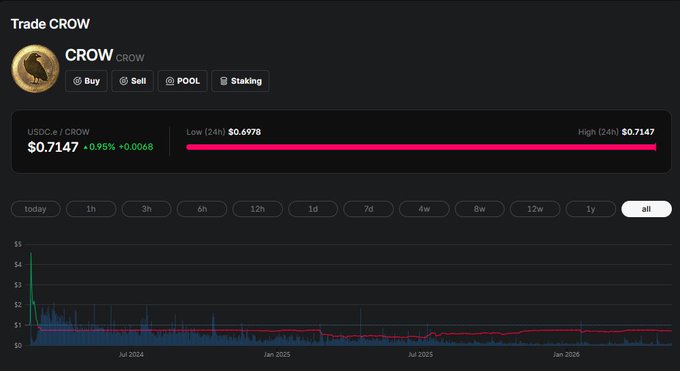The width and height of the screenshot is (680, 371).
Task: Click the $1 y-axis label
Action: (x=18, y=325)
